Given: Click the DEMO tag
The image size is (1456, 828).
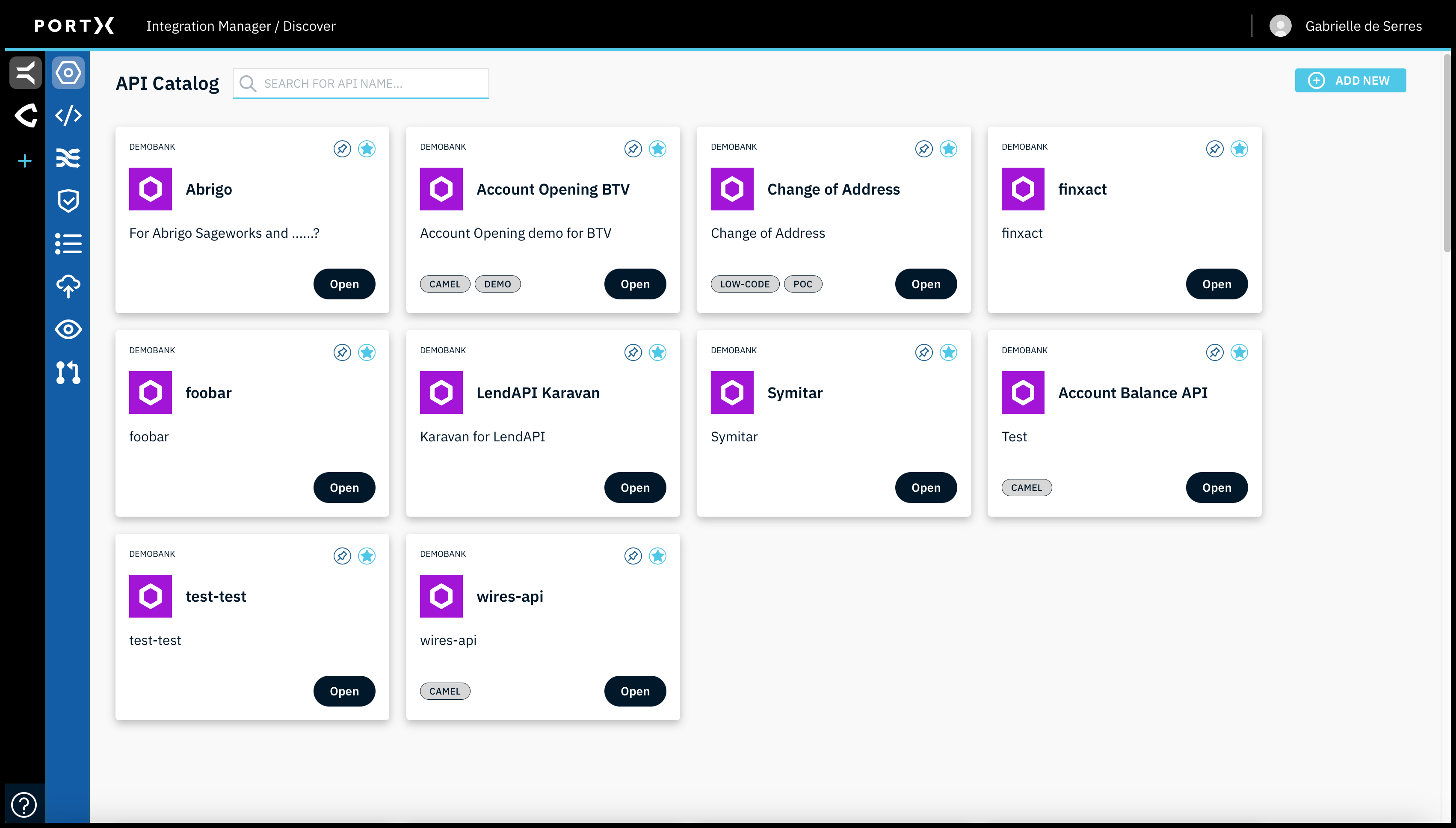Looking at the screenshot, I should click(x=497, y=284).
